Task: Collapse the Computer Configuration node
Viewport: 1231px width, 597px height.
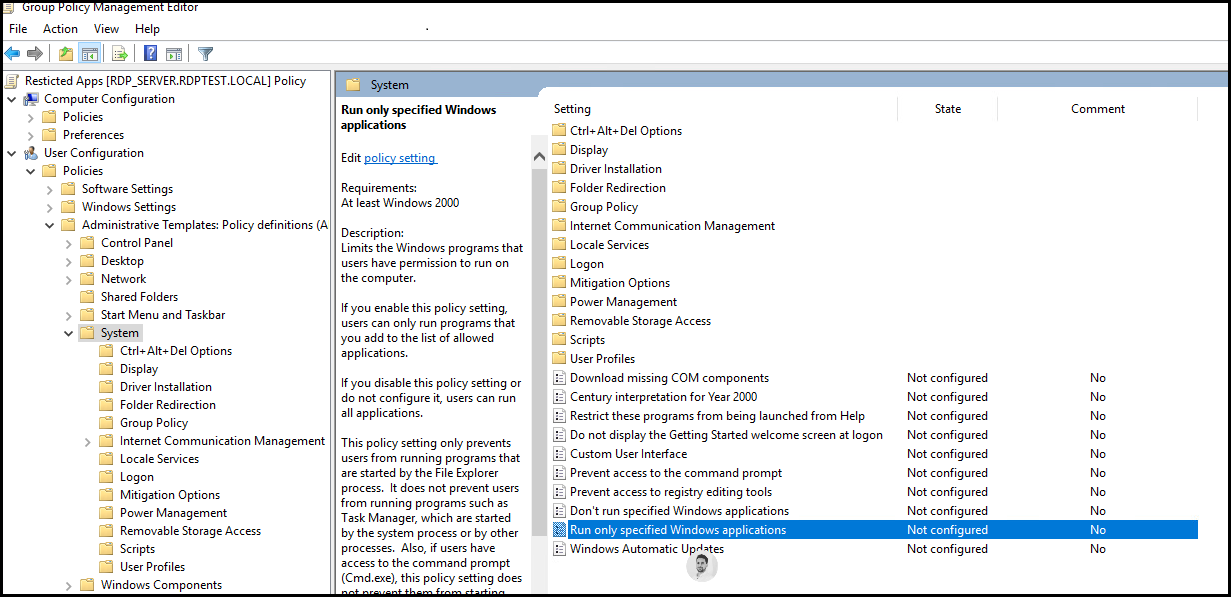Action: click(11, 99)
